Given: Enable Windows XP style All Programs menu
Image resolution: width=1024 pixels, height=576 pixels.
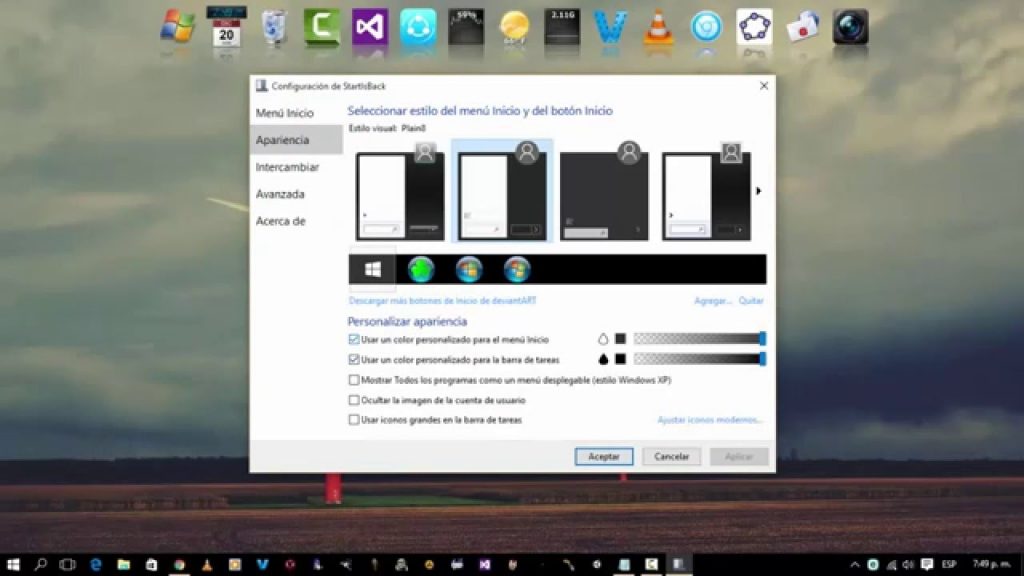Looking at the screenshot, I should click(354, 379).
